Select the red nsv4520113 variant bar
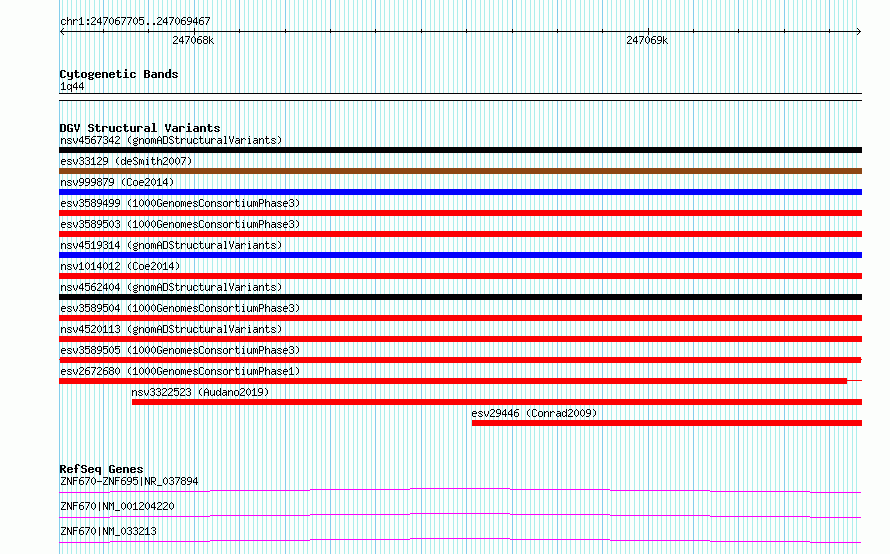890x554 pixels. 460,339
